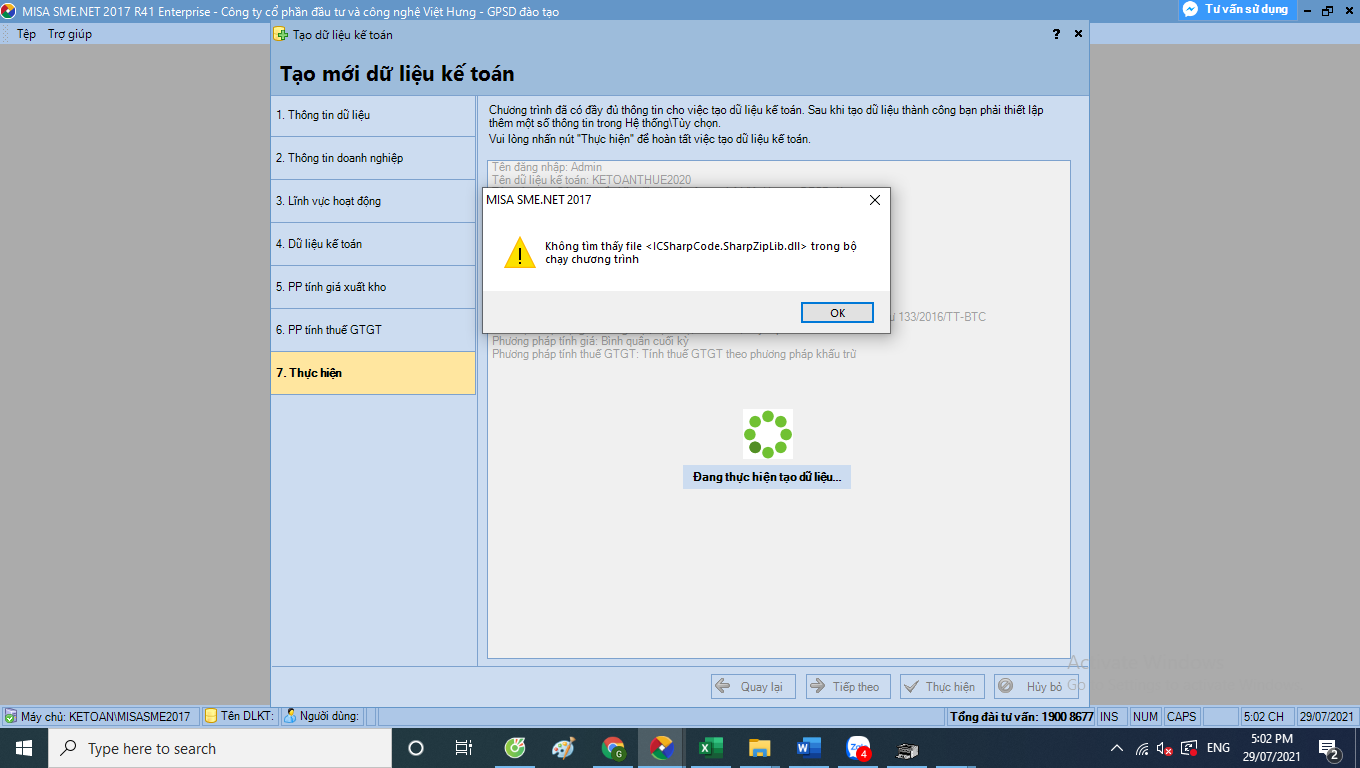Select step 1 Thông tin dữ liệu

(x=373, y=115)
